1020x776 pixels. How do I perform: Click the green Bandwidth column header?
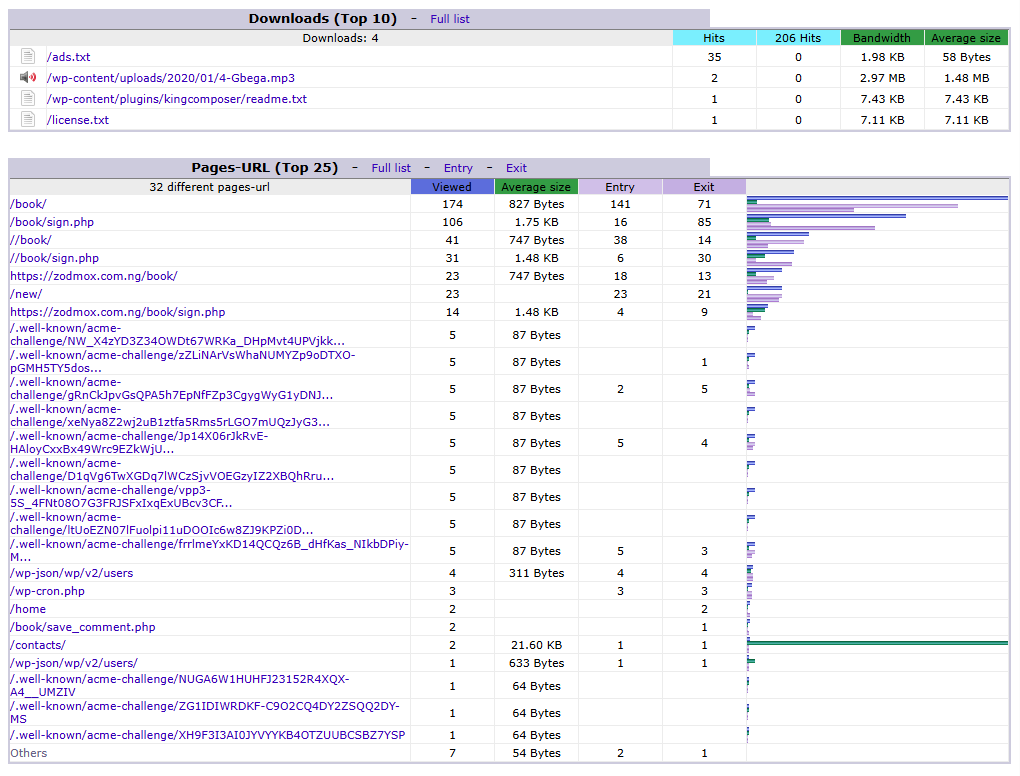881,38
